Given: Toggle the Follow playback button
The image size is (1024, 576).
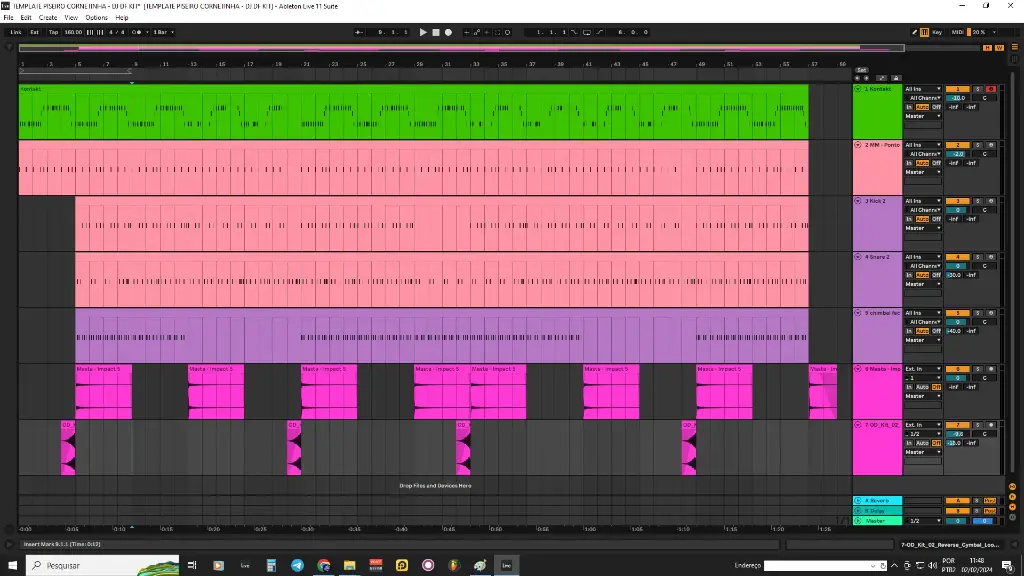Looking at the screenshot, I should click(359, 32).
